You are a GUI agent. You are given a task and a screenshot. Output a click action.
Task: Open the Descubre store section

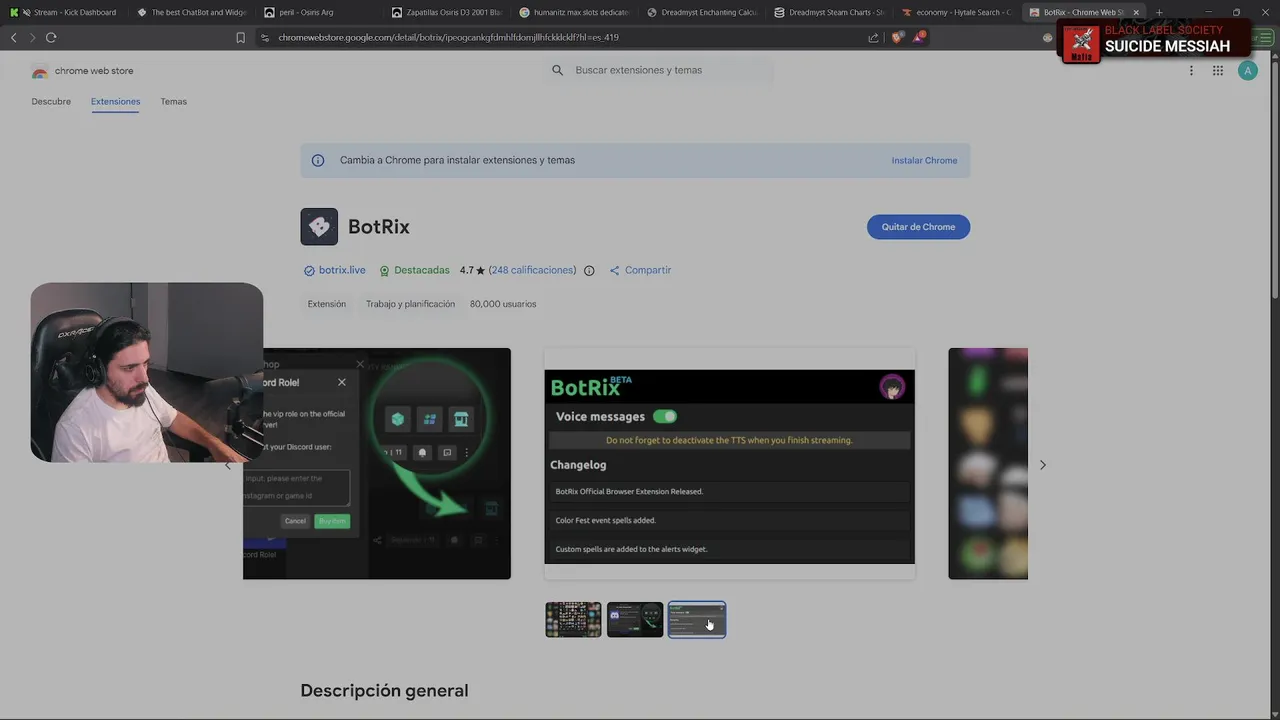tap(51, 102)
